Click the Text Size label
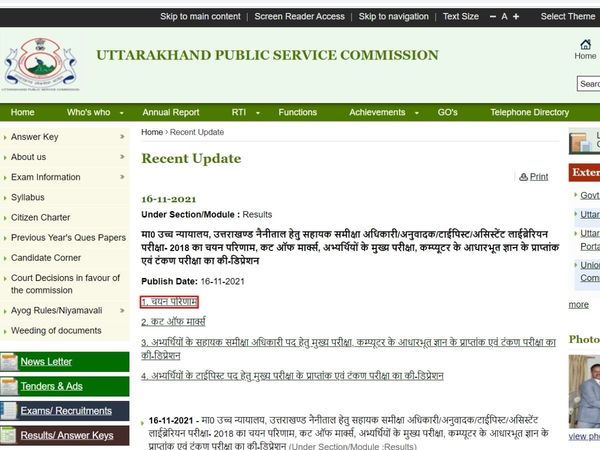This screenshot has height=450, width=600. [461, 16]
